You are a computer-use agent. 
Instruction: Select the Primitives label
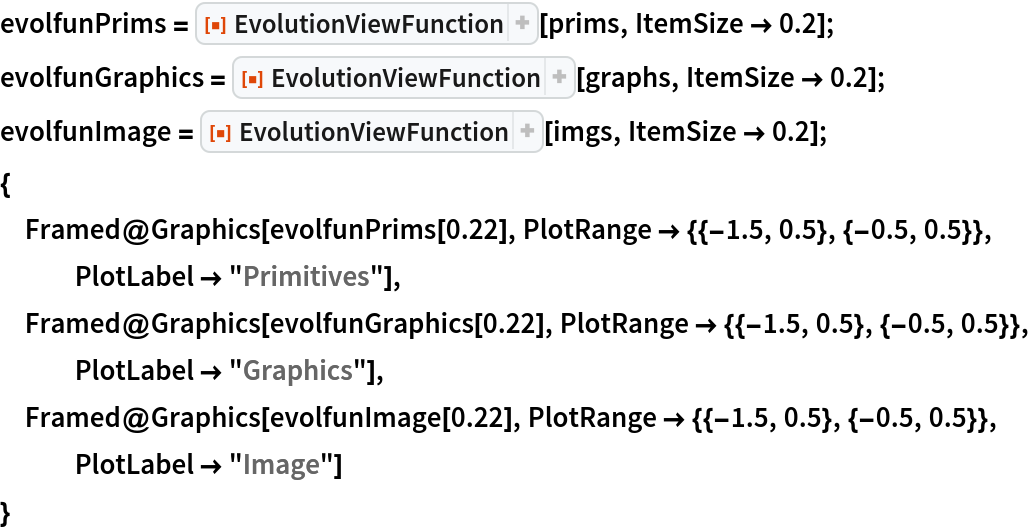point(306,277)
